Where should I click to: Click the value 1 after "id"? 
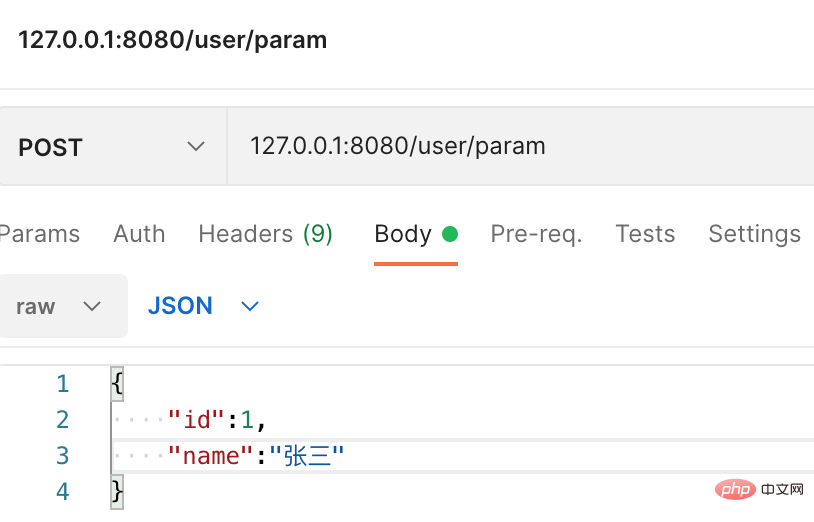(247, 420)
